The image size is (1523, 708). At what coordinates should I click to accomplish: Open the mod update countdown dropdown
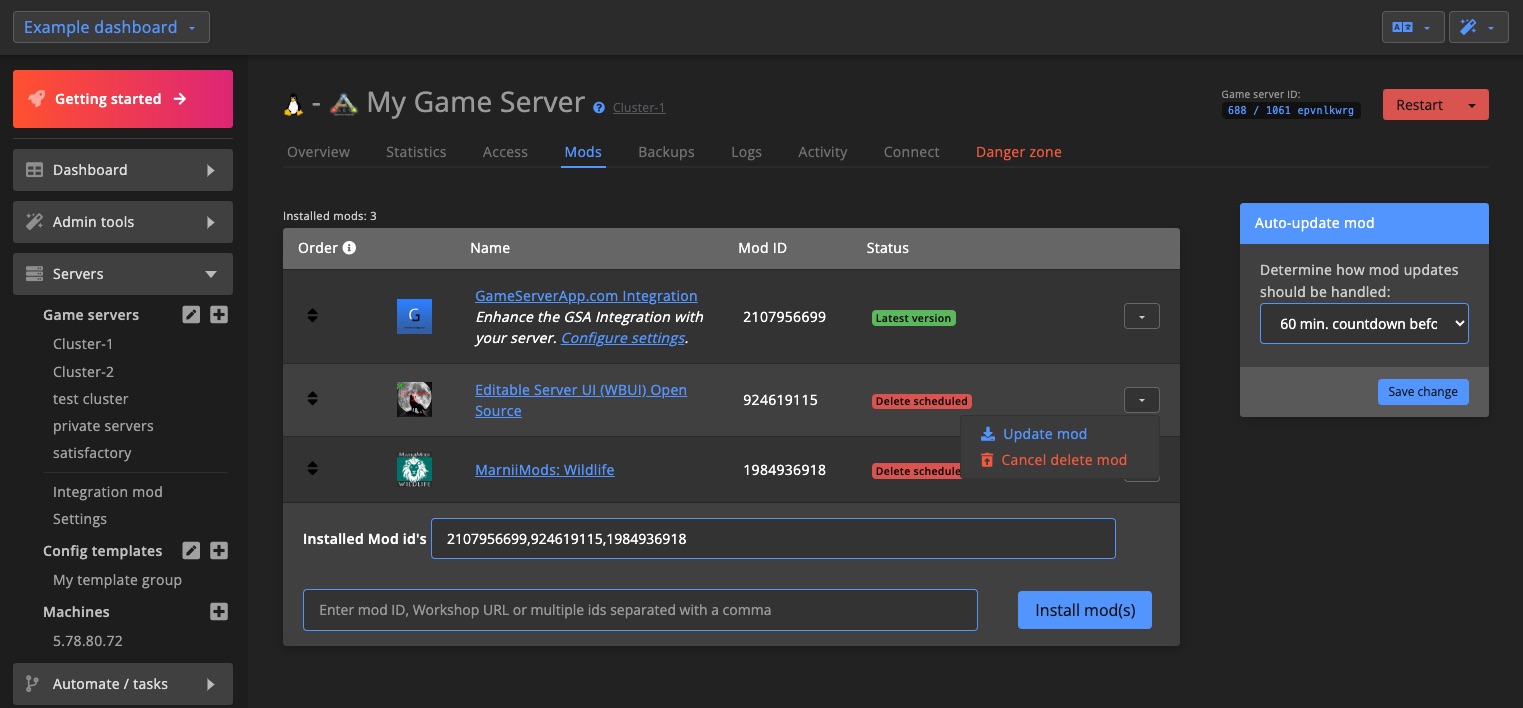[x=1364, y=323]
